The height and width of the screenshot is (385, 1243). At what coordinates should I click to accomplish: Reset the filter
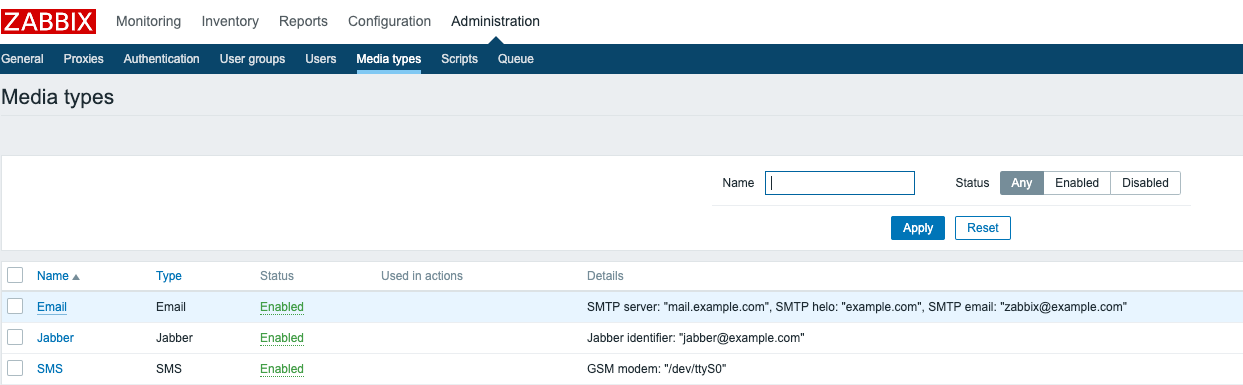(x=983, y=228)
